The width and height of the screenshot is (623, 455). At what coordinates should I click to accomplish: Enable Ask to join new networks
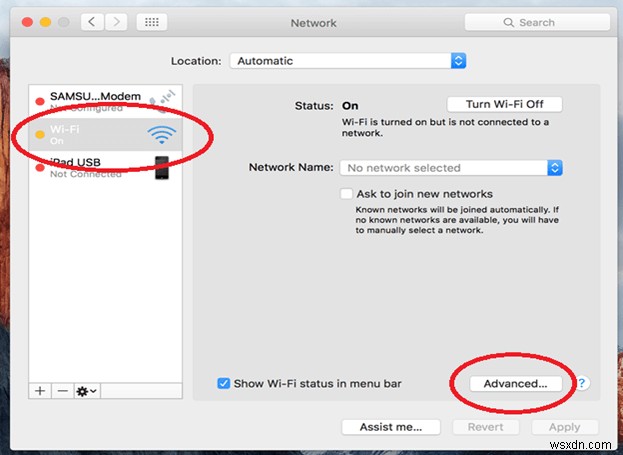pos(346,194)
